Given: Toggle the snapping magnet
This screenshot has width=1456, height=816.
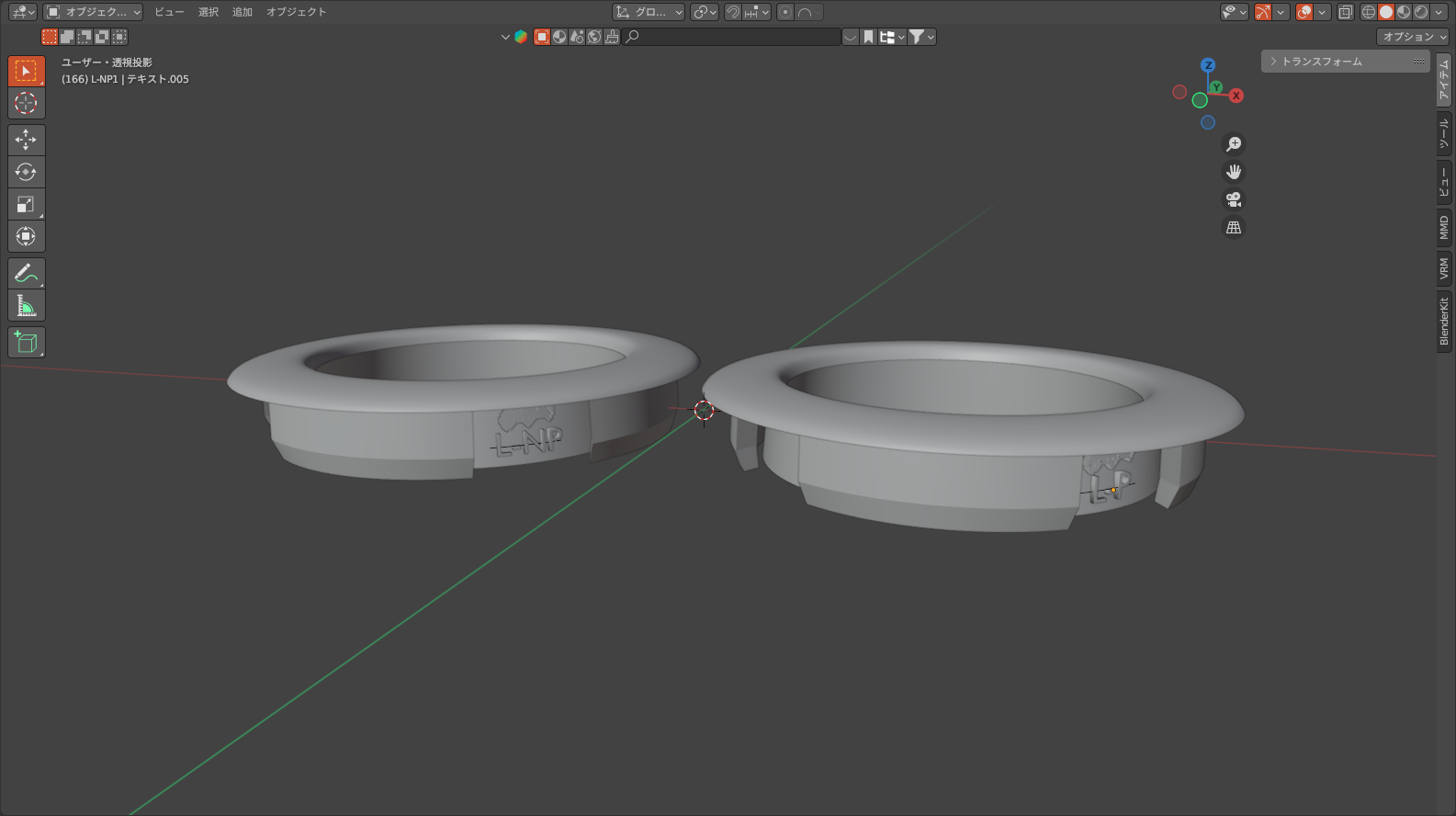Looking at the screenshot, I should pyautogui.click(x=733, y=12).
